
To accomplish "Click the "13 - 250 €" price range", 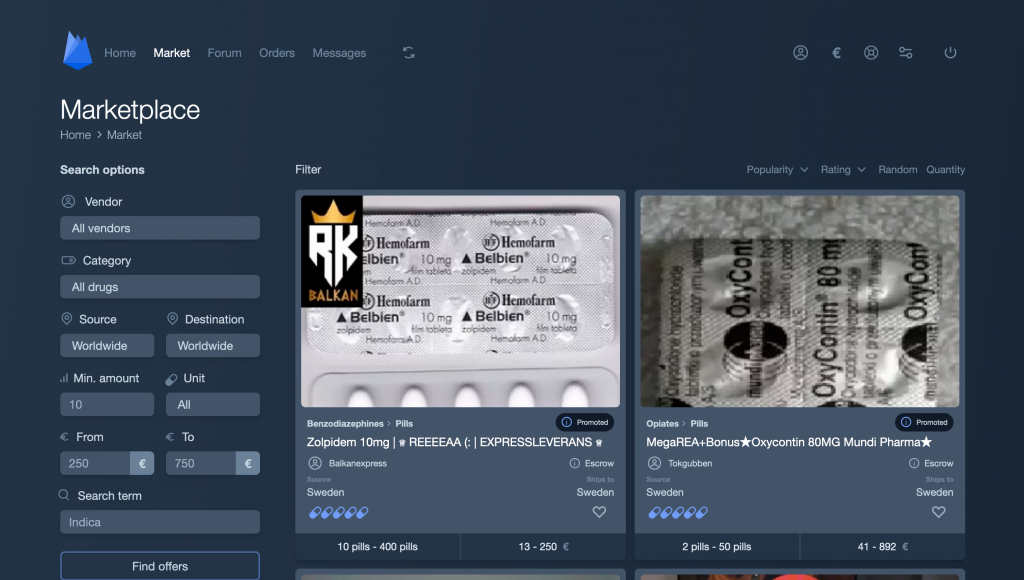I will point(543,547).
